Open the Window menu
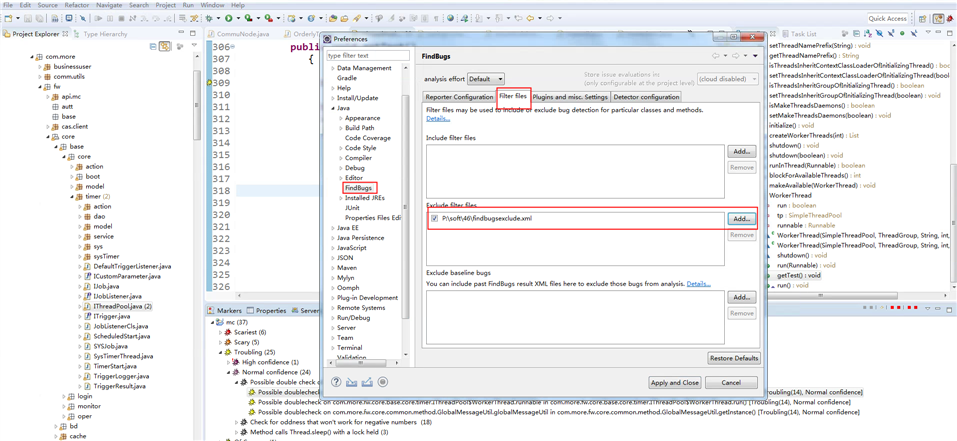 click(x=212, y=5)
